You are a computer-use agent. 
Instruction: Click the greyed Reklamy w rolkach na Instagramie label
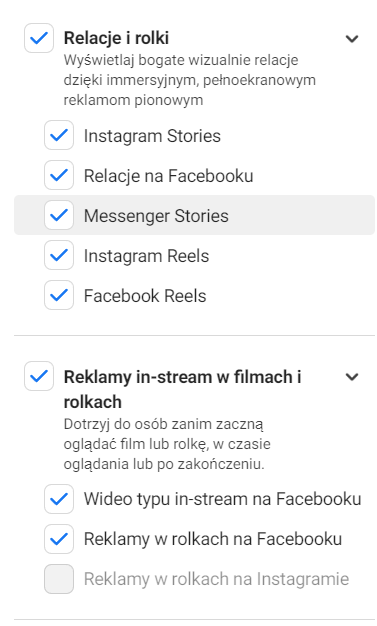tap(216, 579)
